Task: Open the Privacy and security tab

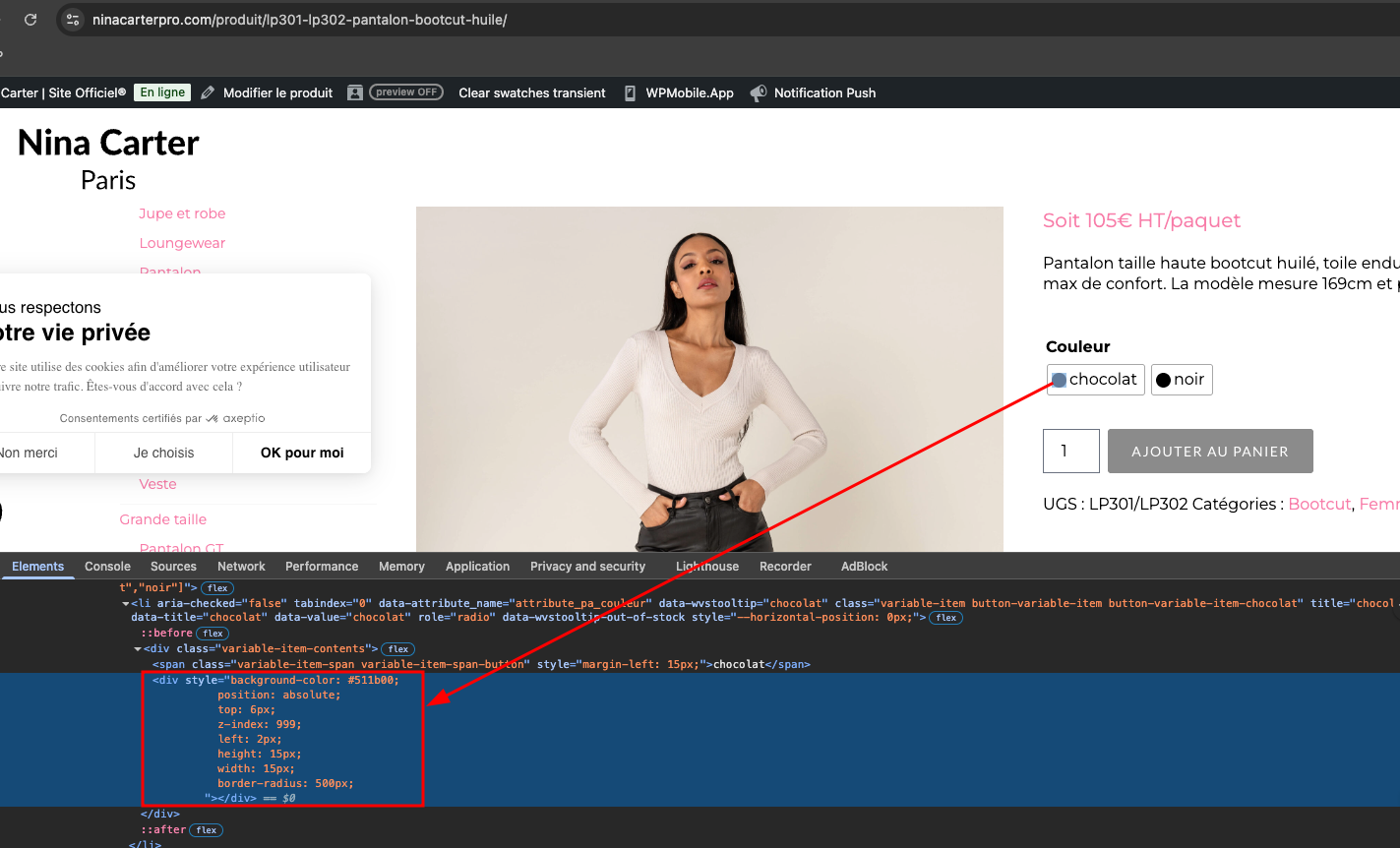Action: coord(587,567)
